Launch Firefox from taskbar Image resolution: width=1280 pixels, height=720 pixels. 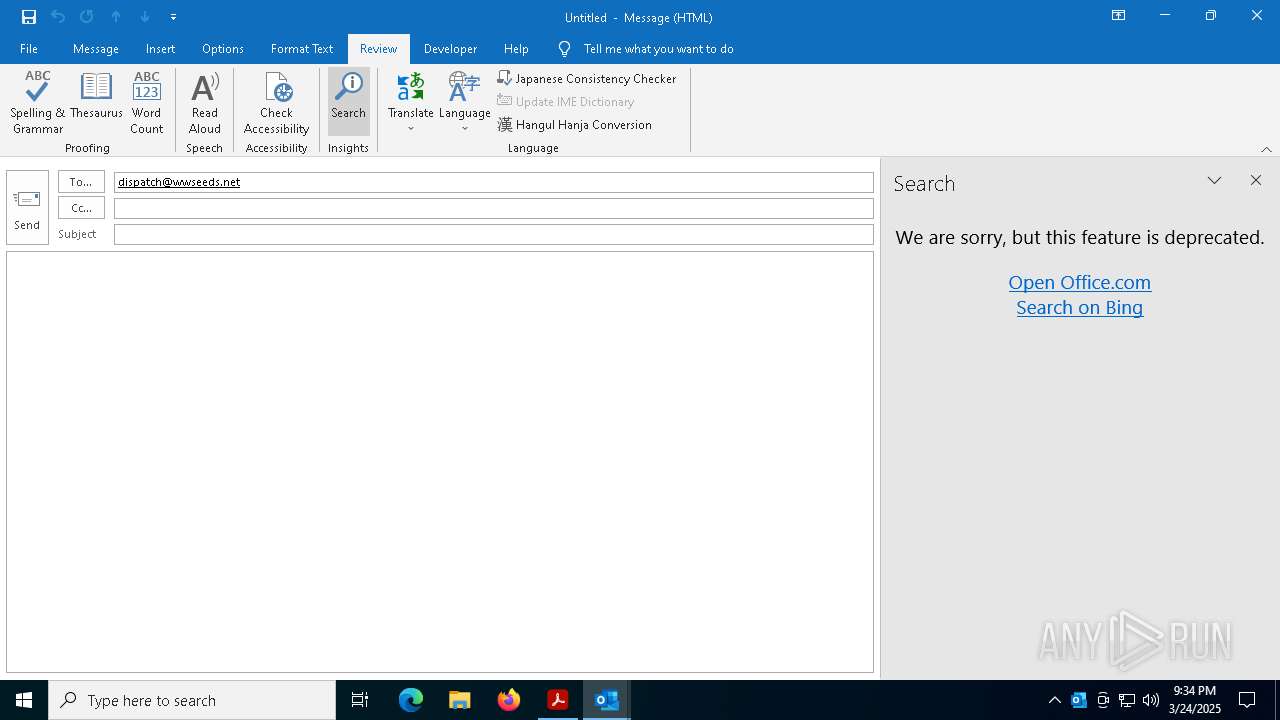tap(509, 700)
